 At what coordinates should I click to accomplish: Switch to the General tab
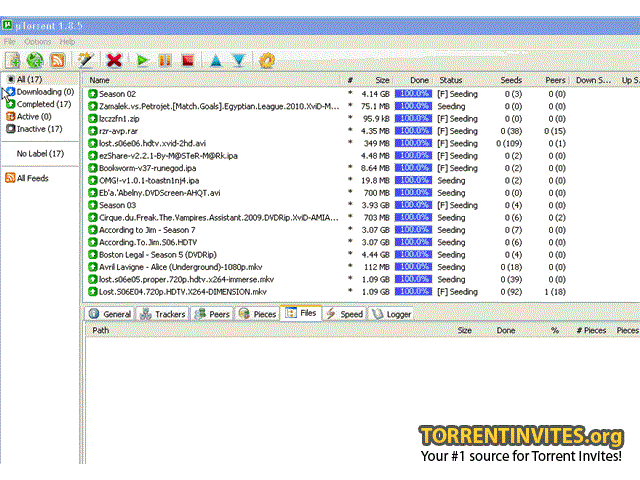coord(110,314)
